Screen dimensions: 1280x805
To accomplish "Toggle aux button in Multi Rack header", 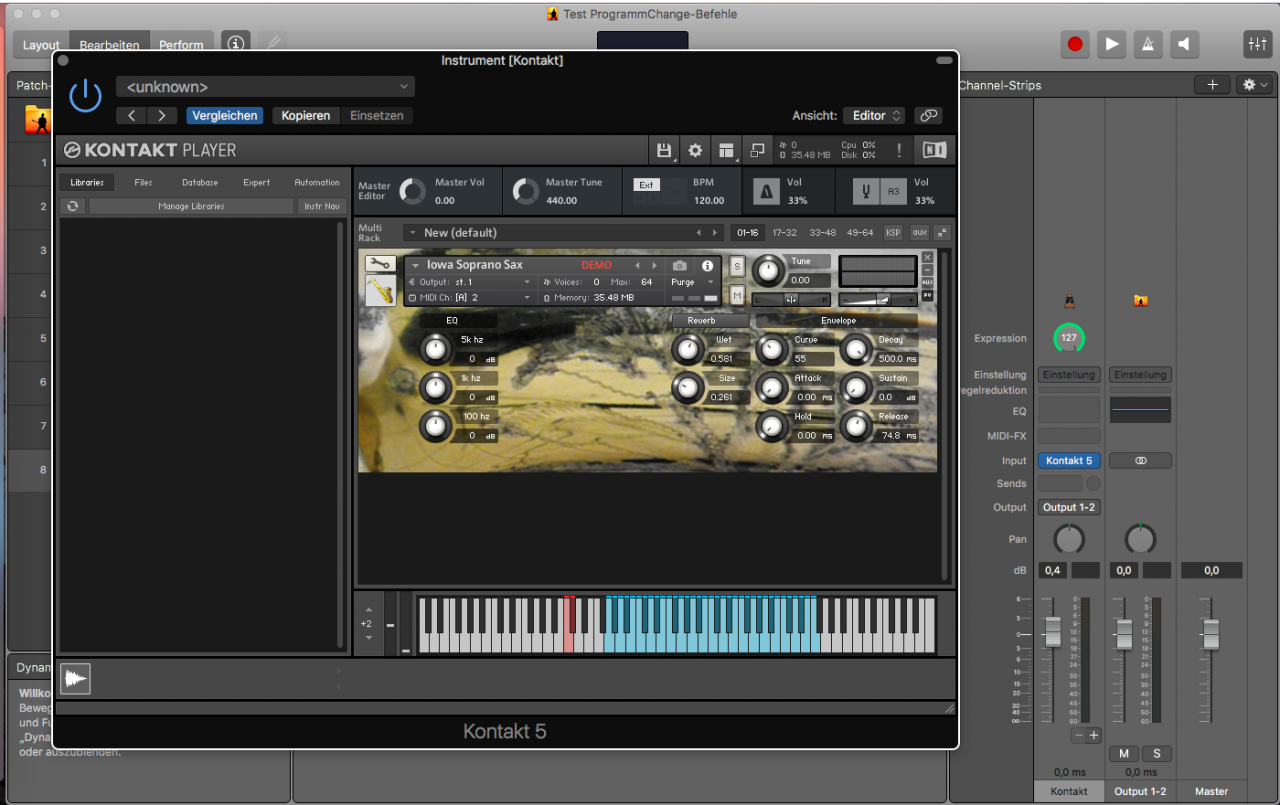I will [x=919, y=232].
